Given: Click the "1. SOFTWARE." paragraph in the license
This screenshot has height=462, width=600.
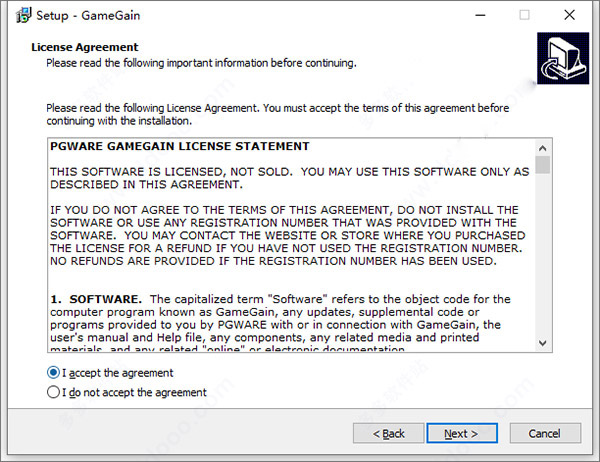Looking at the screenshot, I should pos(290,318).
